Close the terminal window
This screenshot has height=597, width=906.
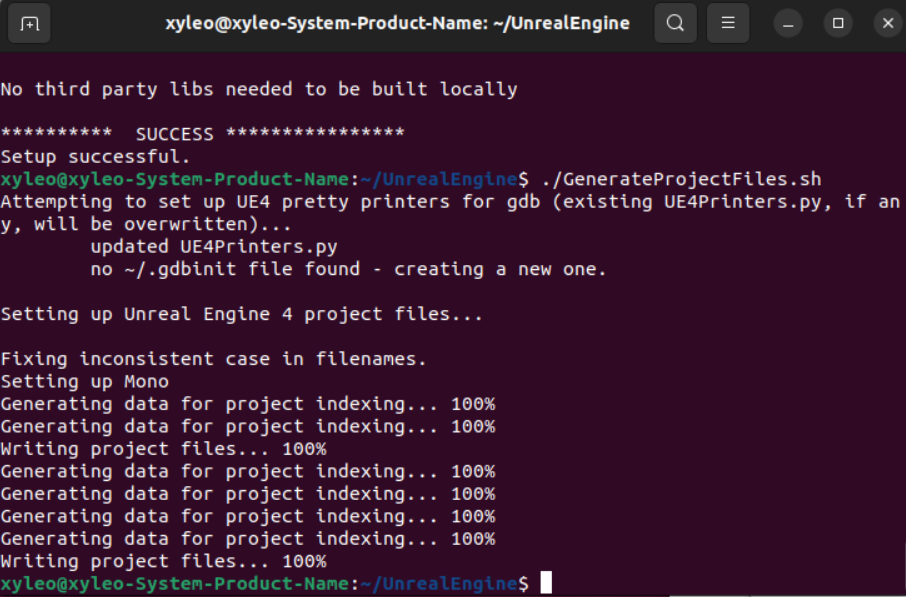pyautogui.click(x=886, y=23)
